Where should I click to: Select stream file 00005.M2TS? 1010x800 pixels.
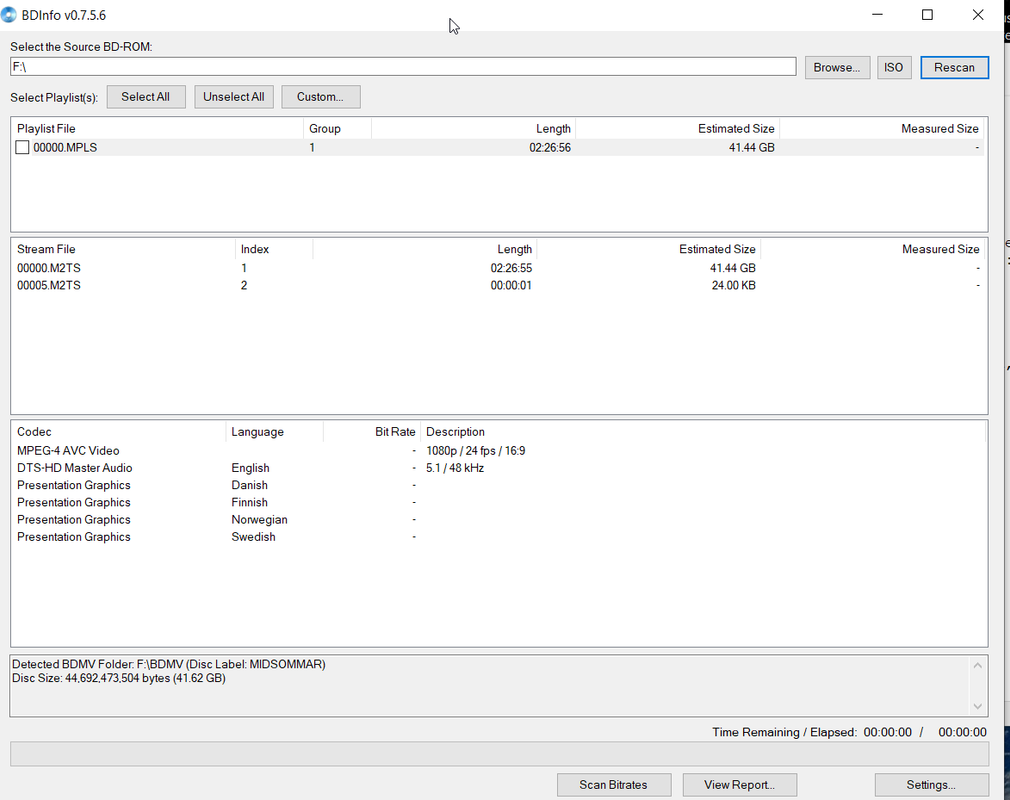(x=49, y=285)
